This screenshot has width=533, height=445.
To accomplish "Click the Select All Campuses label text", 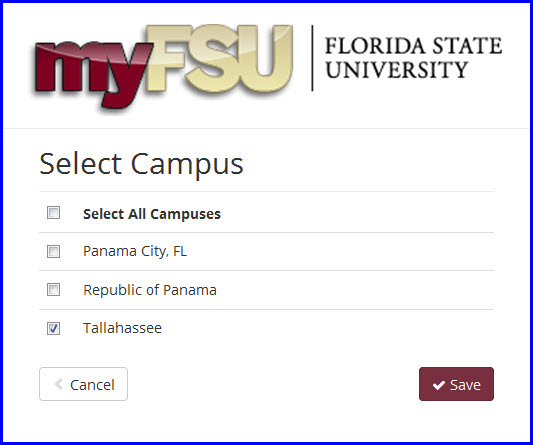I will click(152, 214).
